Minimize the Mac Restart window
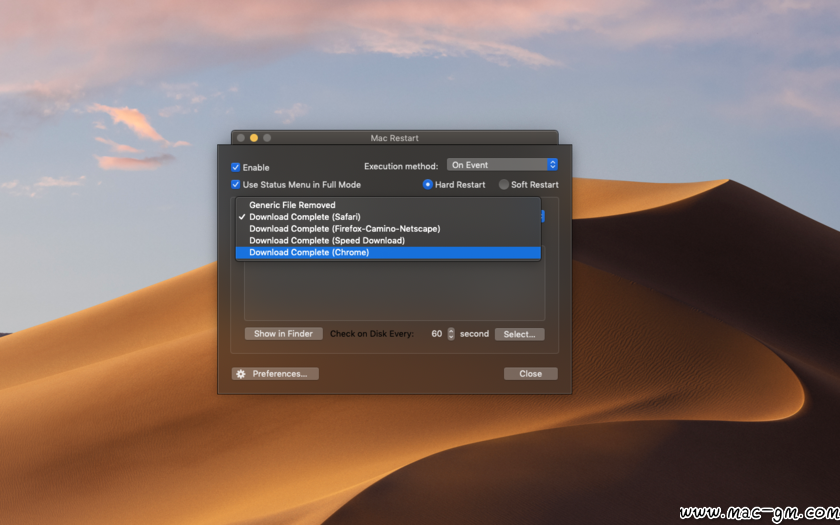 pyautogui.click(x=254, y=138)
